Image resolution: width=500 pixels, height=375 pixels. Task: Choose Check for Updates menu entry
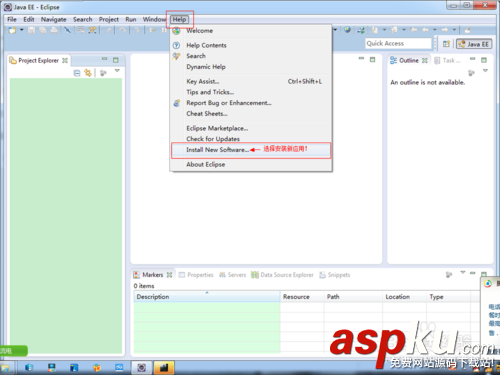click(x=251, y=139)
